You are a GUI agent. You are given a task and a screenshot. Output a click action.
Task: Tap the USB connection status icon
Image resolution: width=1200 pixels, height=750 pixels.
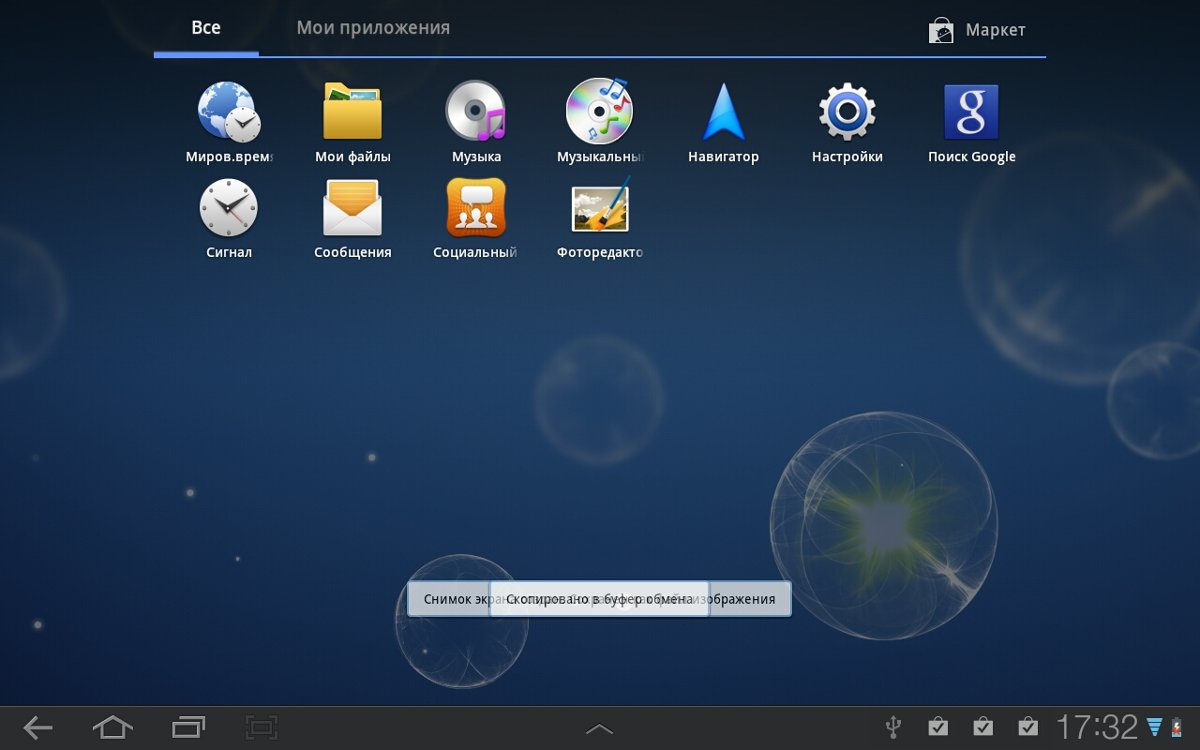point(894,727)
